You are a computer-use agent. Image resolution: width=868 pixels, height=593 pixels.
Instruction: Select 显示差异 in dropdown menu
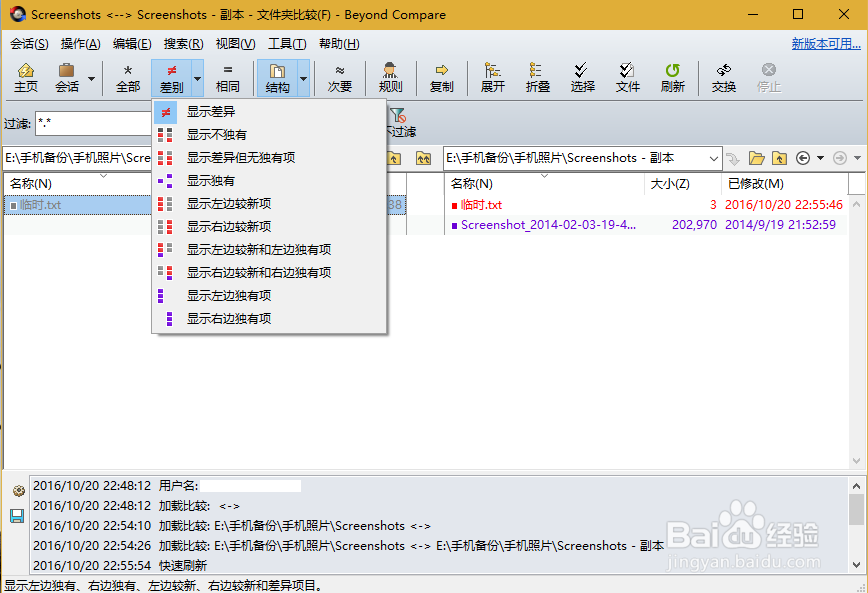click(269, 112)
